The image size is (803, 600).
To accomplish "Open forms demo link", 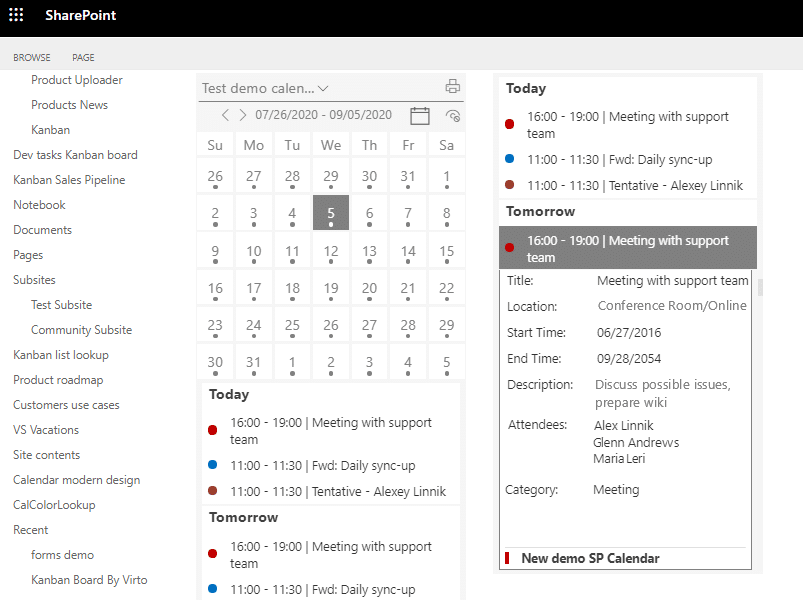I will (62, 555).
